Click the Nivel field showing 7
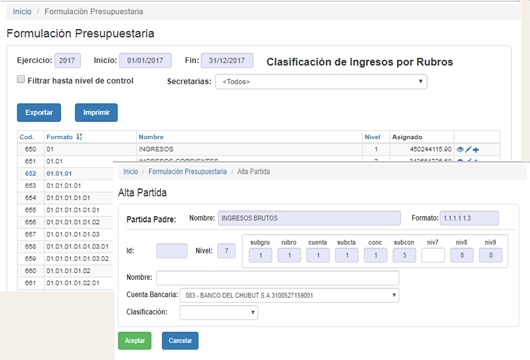Screen dimensions: 530x360 pos(226,251)
